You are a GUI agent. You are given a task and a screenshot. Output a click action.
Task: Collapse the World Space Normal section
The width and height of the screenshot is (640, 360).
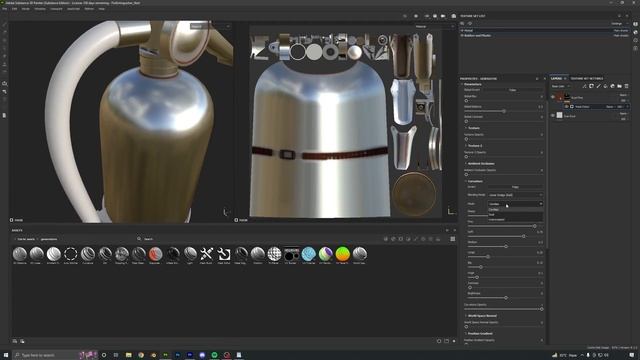pyautogui.click(x=481, y=316)
